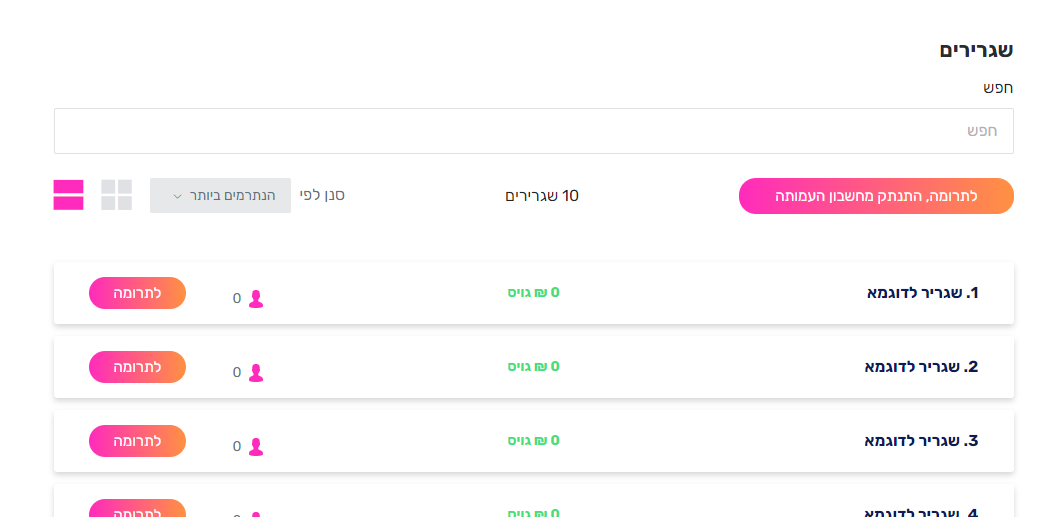Viewport: 1062px width, 517px height.
Task: Donate via לתרומה button for ambassador 2
Action: tap(137, 367)
